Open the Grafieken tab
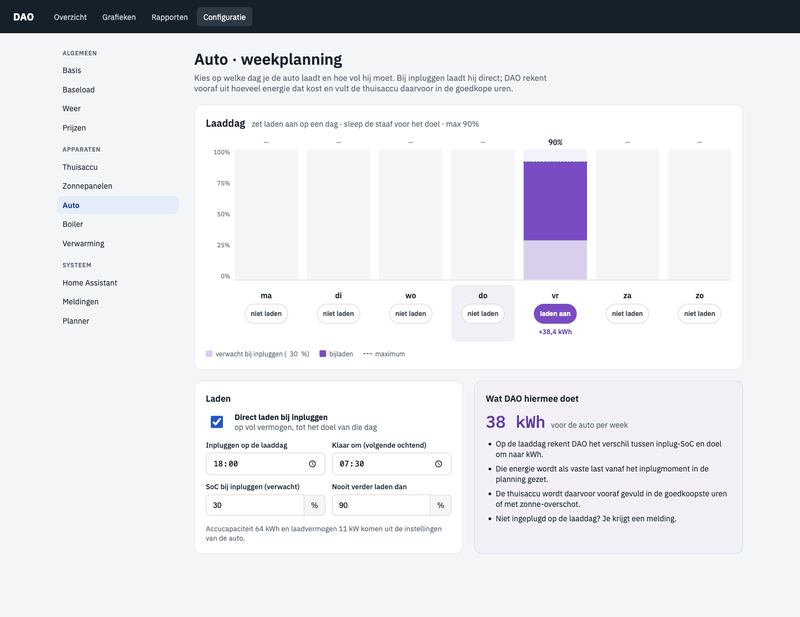Screen dimensions: 800x617 coord(119,17)
